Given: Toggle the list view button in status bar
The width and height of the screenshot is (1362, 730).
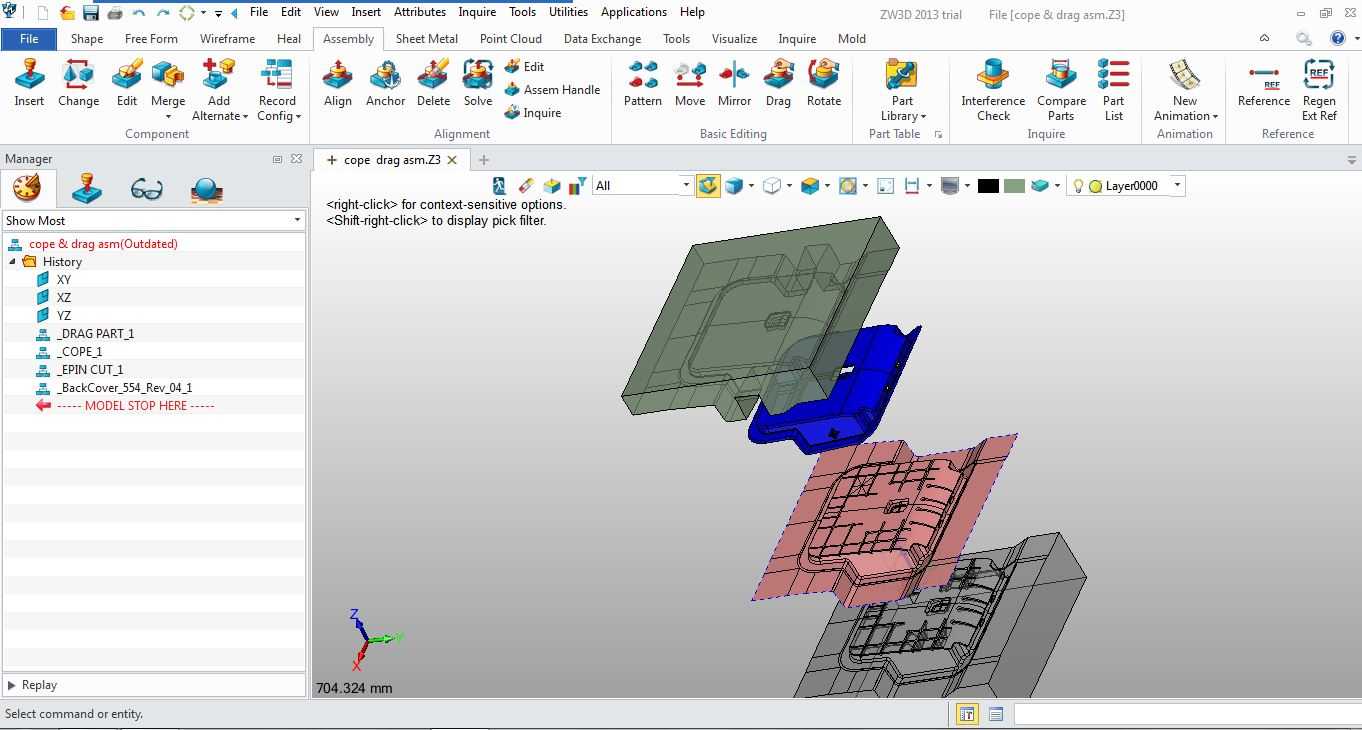Looking at the screenshot, I should click(996, 714).
